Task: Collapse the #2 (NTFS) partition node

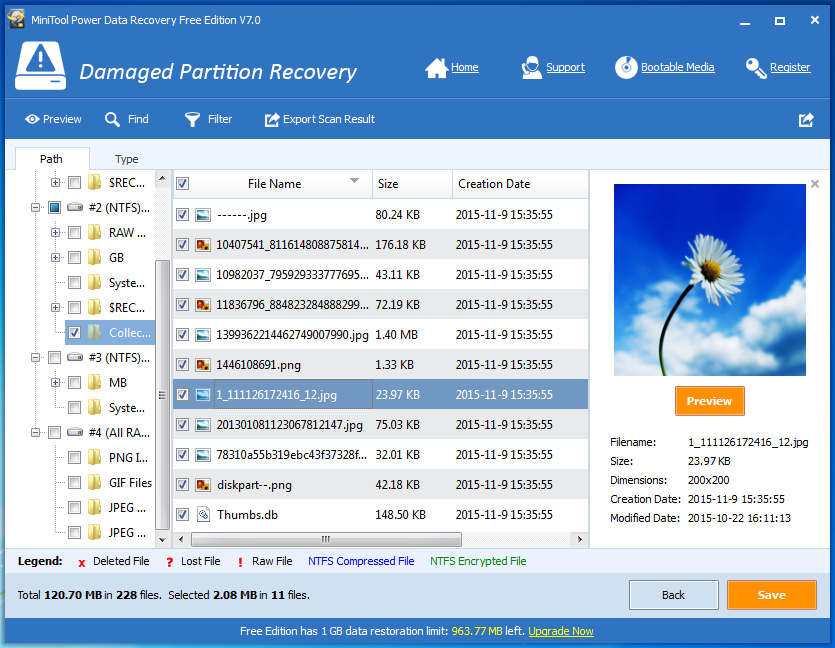Action: (x=34, y=207)
